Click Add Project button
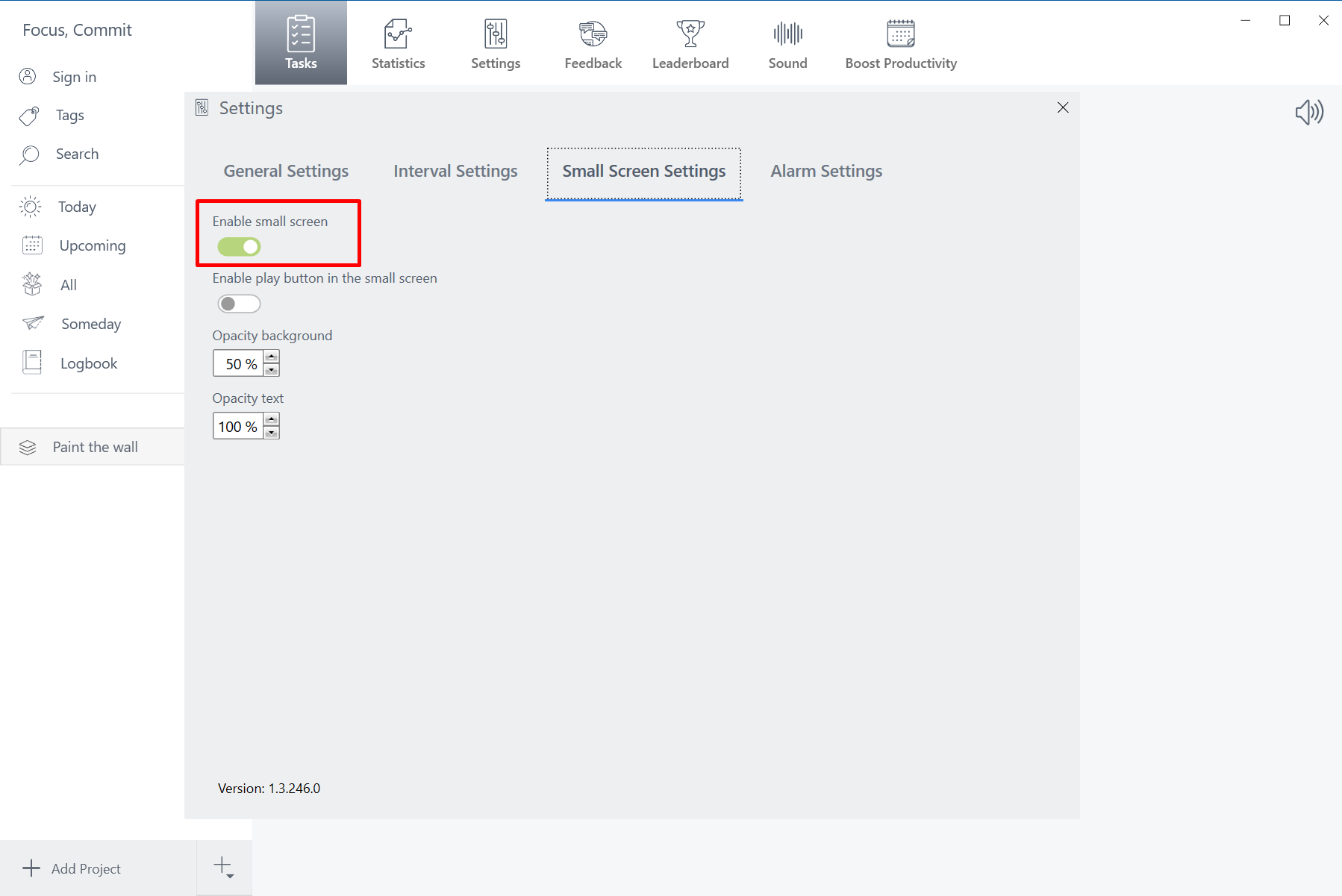The image size is (1342, 896). (x=85, y=868)
